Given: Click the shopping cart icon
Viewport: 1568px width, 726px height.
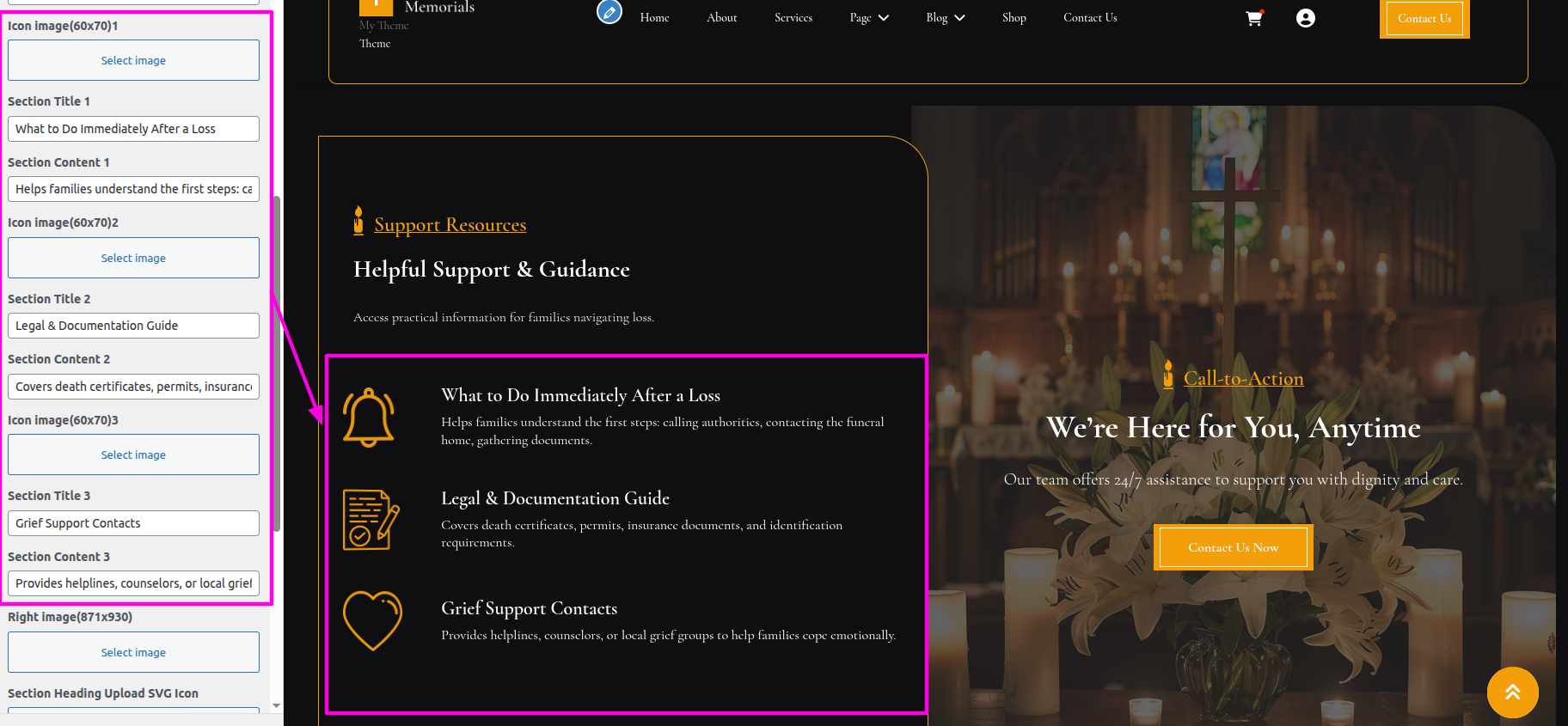Looking at the screenshot, I should (x=1254, y=18).
